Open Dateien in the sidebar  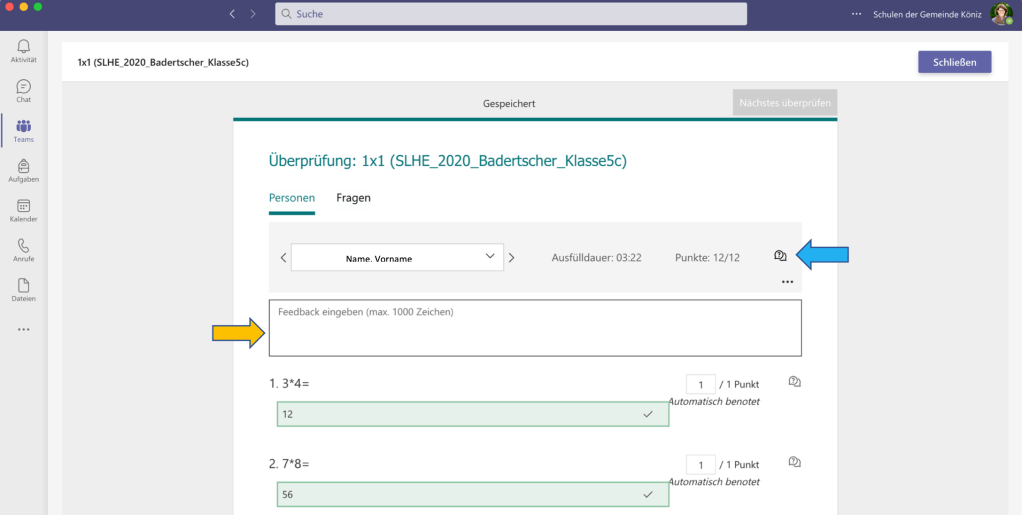(23, 290)
